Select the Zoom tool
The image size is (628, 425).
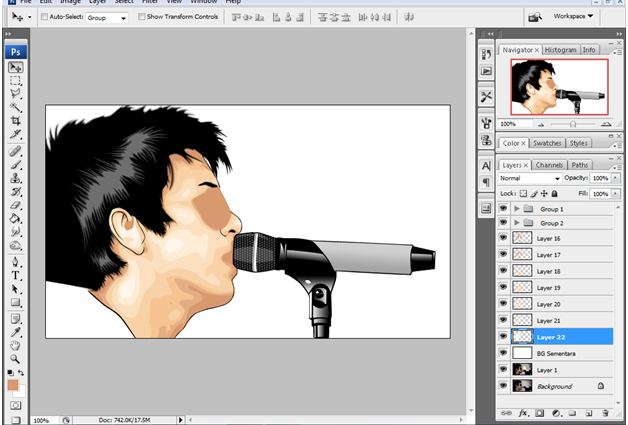(x=16, y=359)
